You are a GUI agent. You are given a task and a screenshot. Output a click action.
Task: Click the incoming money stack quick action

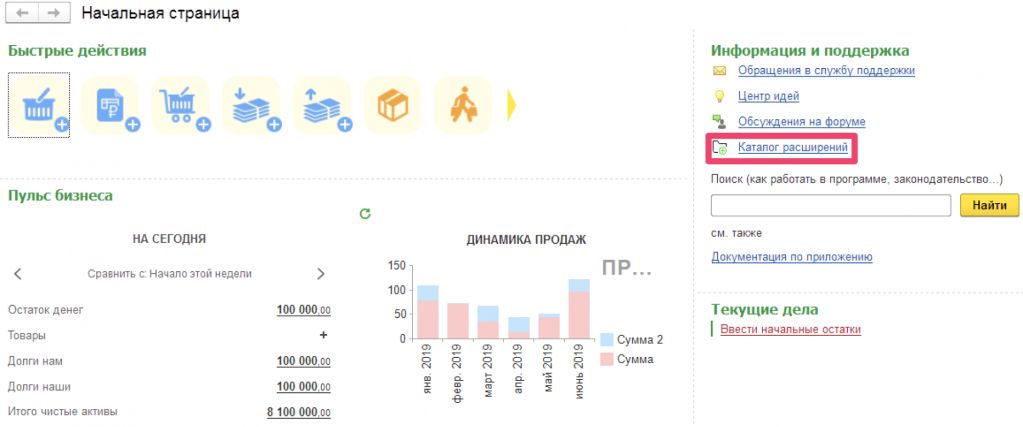pos(251,105)
